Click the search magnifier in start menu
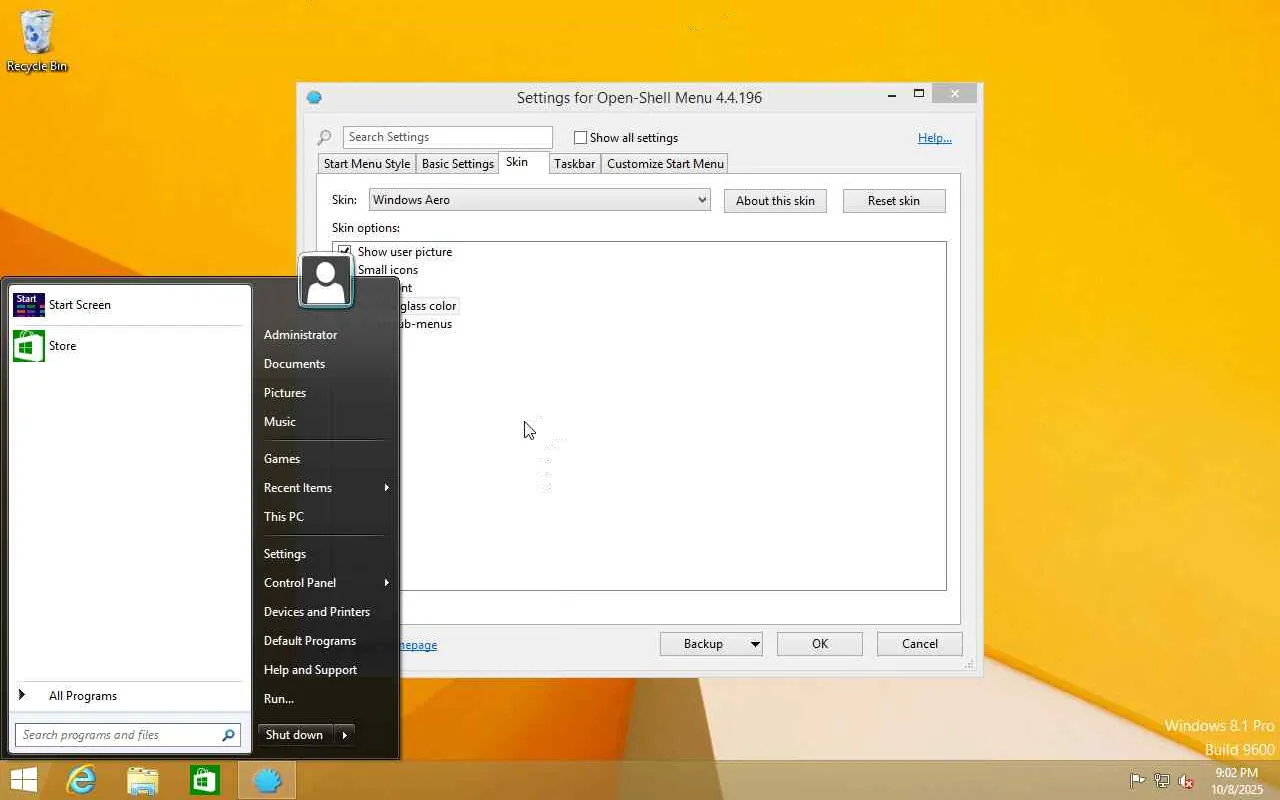1280x800 pixels. [x=229, y=735]
